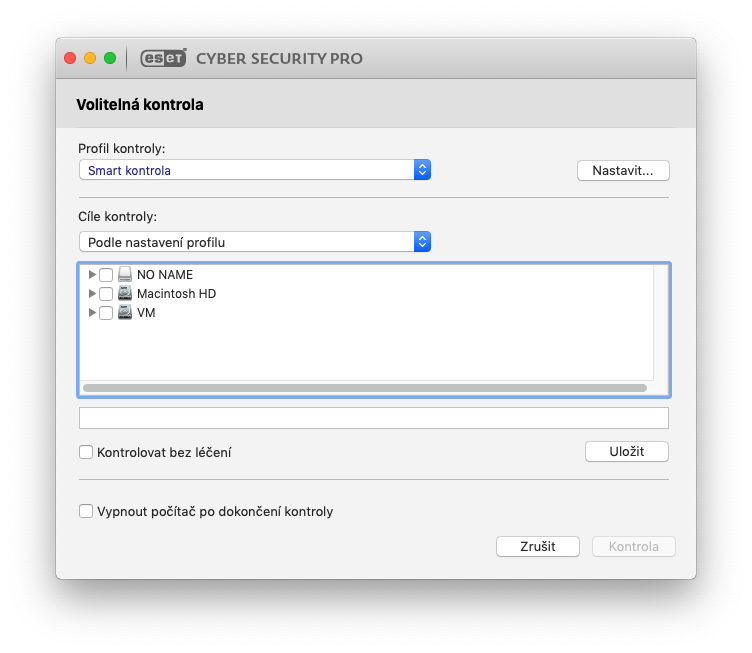Click the NO NAME drive icon

point(125,274)
